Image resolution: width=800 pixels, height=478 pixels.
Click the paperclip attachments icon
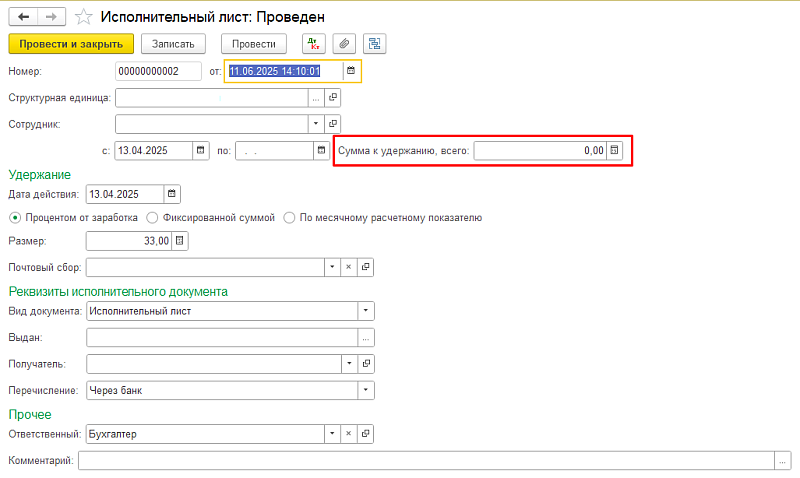(x=345, y=44)
